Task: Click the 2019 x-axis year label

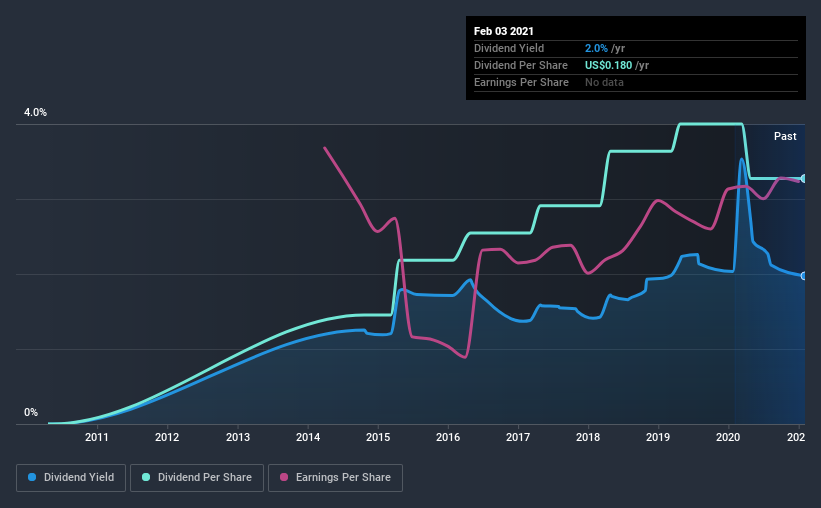Action: pyautogui.click(x=658, y=437)
